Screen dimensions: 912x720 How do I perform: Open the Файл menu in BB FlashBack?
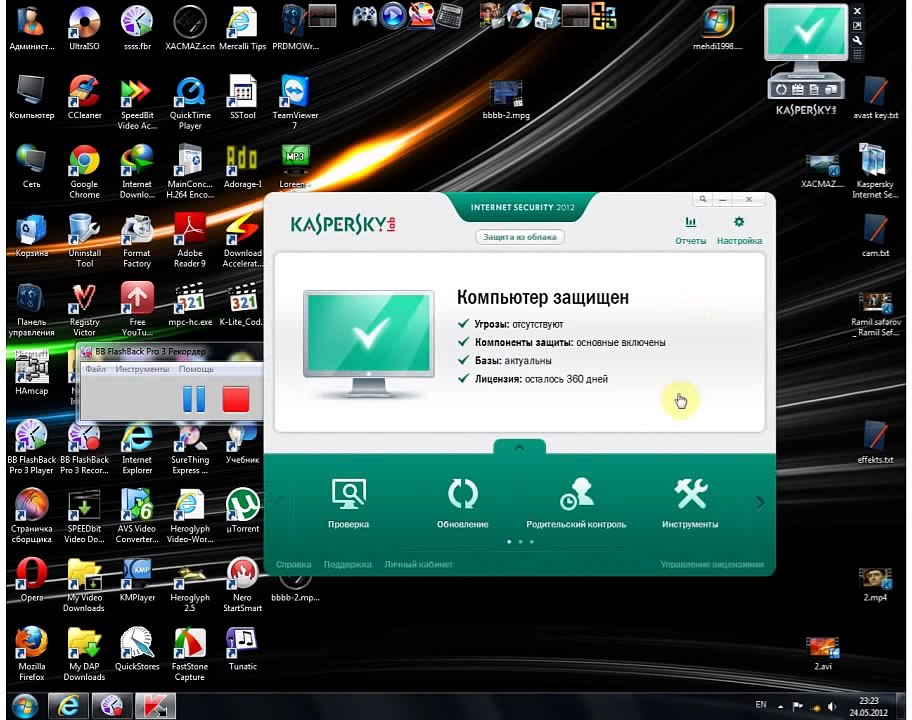click(95, 369)
